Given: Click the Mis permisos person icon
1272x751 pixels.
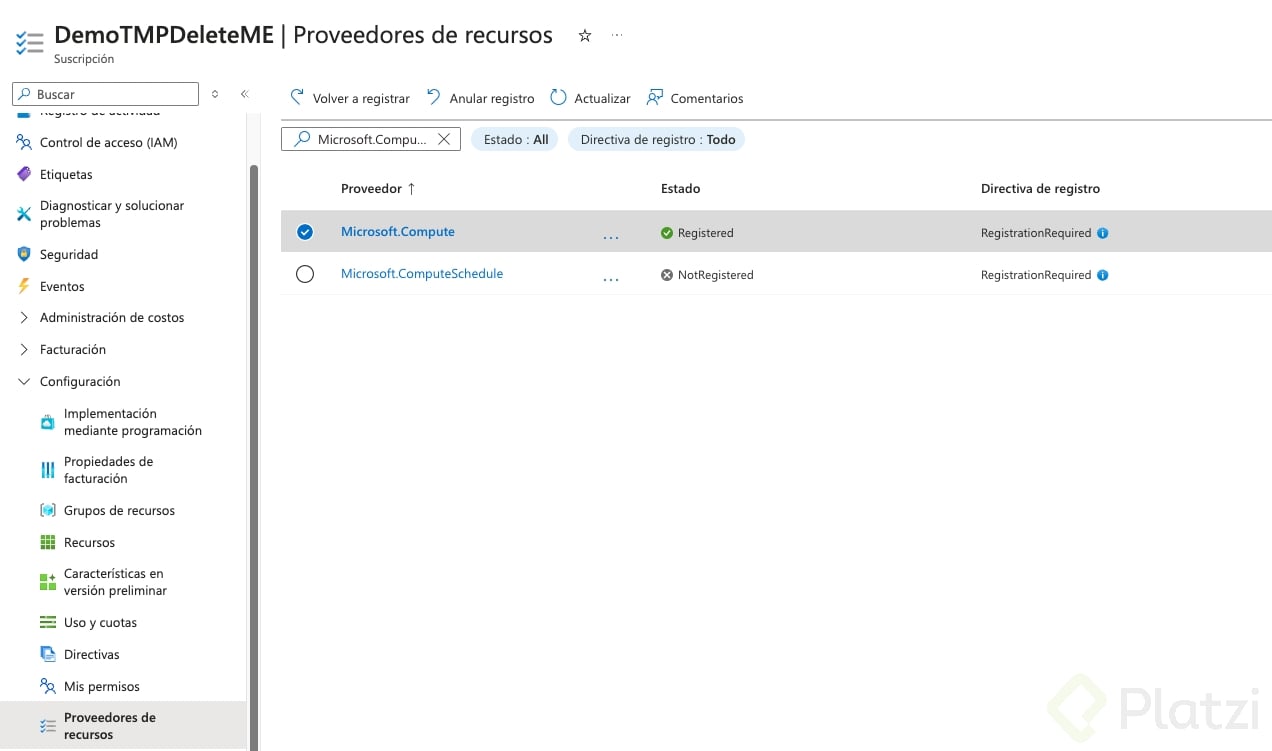Looking at the screenshot, I should (47, 686).
